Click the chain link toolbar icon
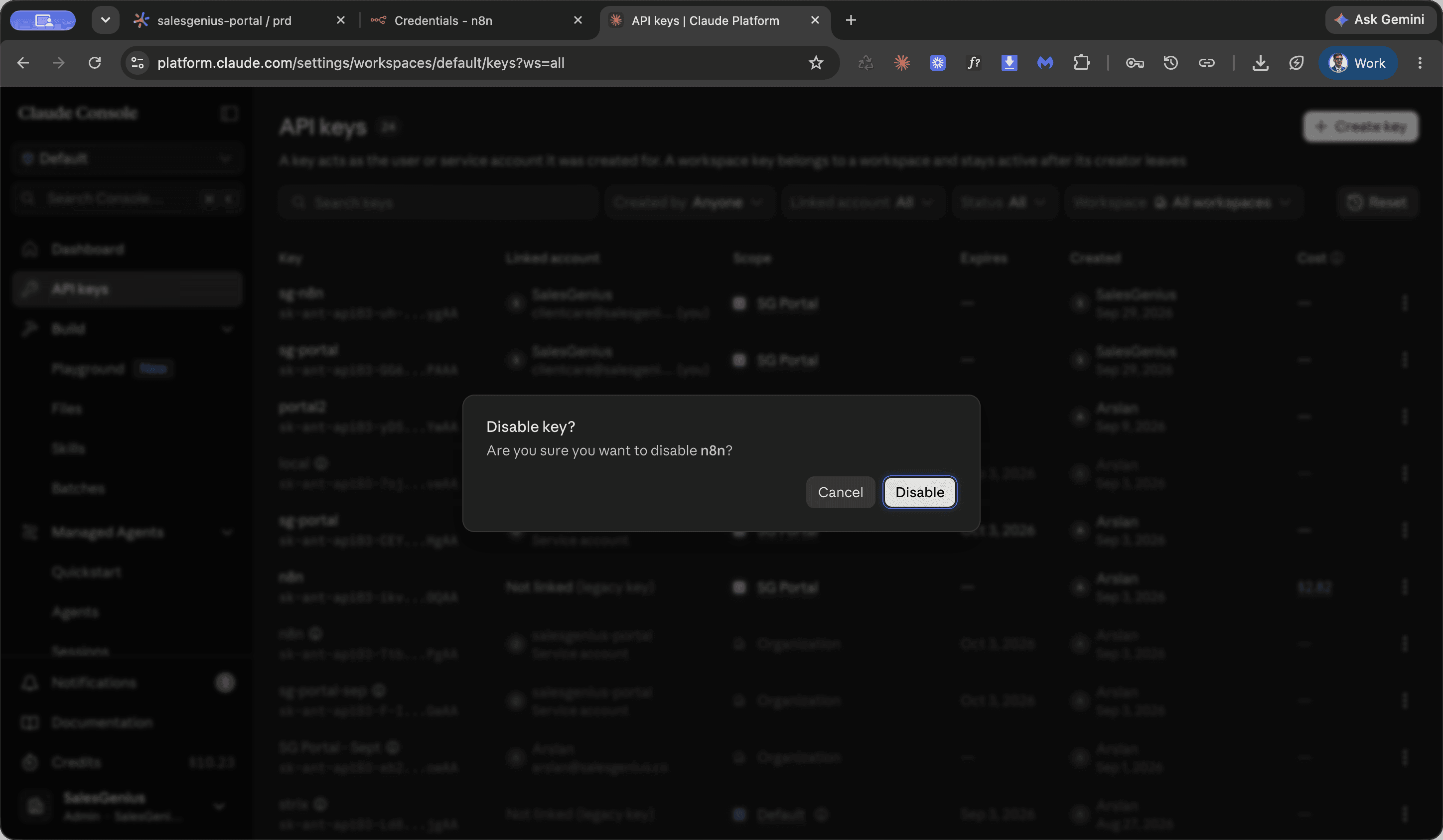 pos(1206,63)
